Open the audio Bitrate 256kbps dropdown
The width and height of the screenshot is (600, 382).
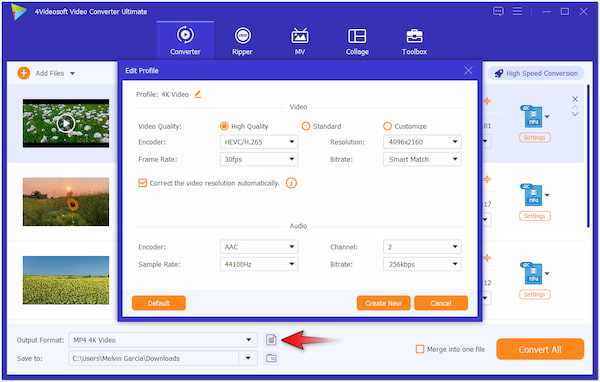point(422,264)
